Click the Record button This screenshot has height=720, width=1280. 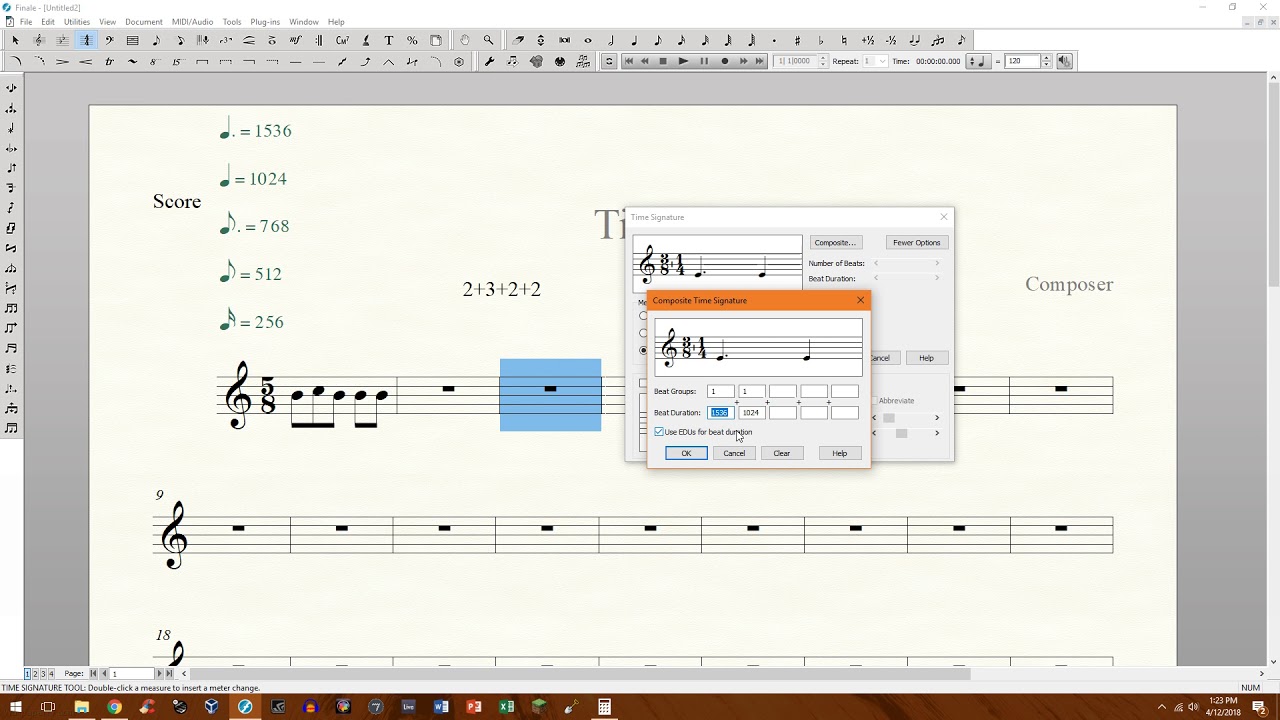tap(725, 61)
